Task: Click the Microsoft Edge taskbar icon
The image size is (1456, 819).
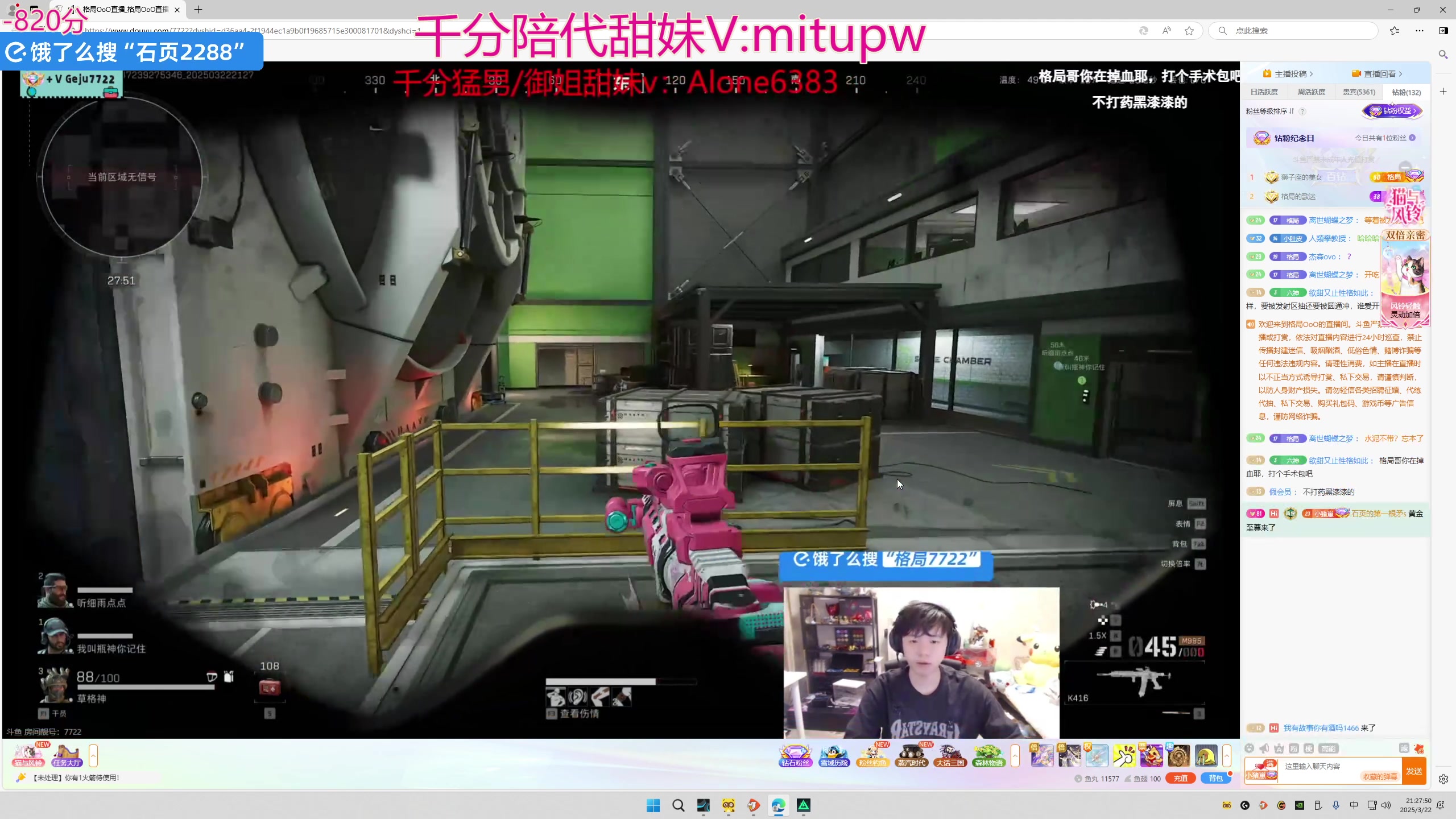Action: click(x=778, y=805)
